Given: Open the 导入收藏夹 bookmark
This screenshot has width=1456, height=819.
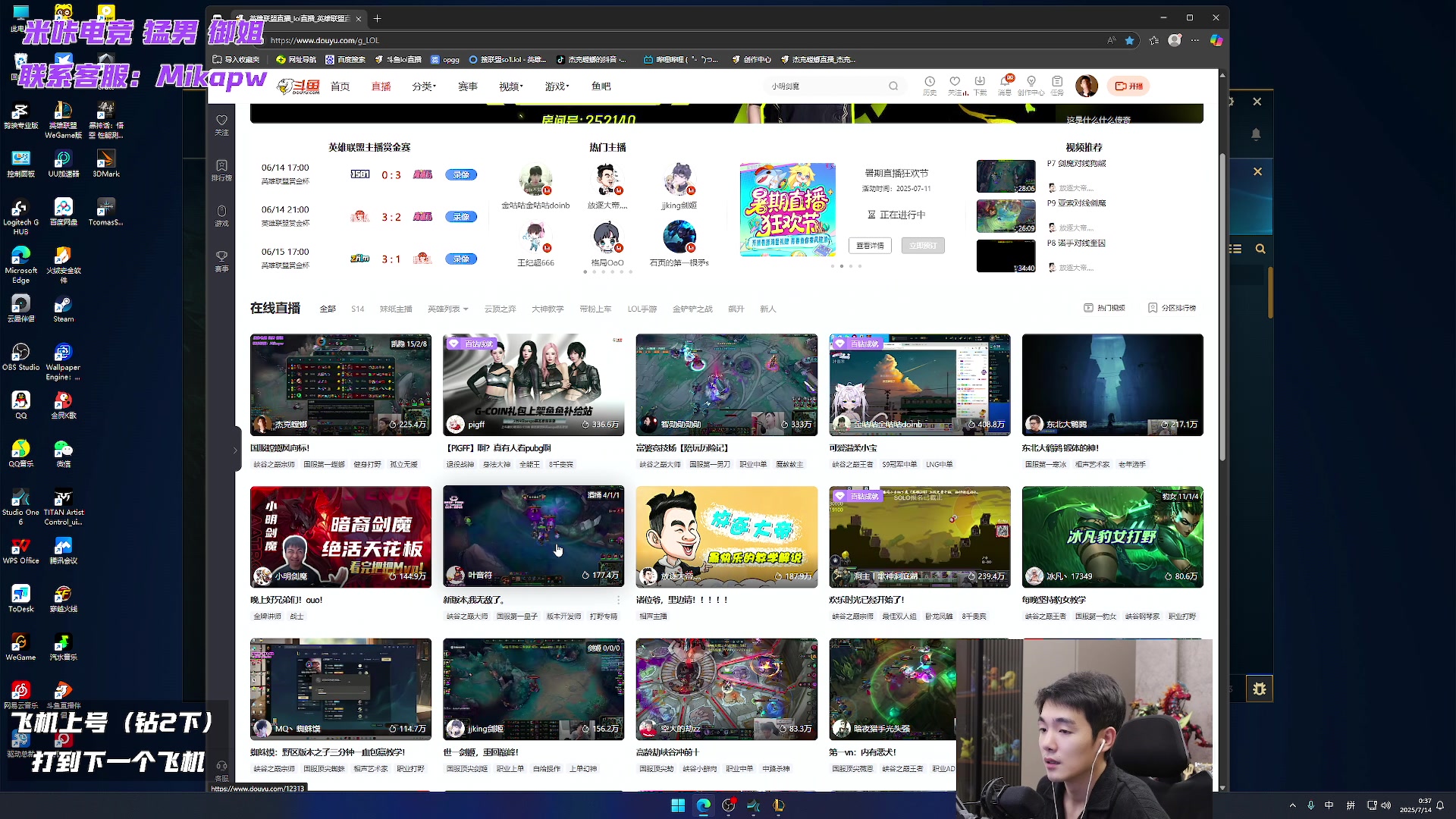Looking at the screenshot, I should click(x=237, y=59).
